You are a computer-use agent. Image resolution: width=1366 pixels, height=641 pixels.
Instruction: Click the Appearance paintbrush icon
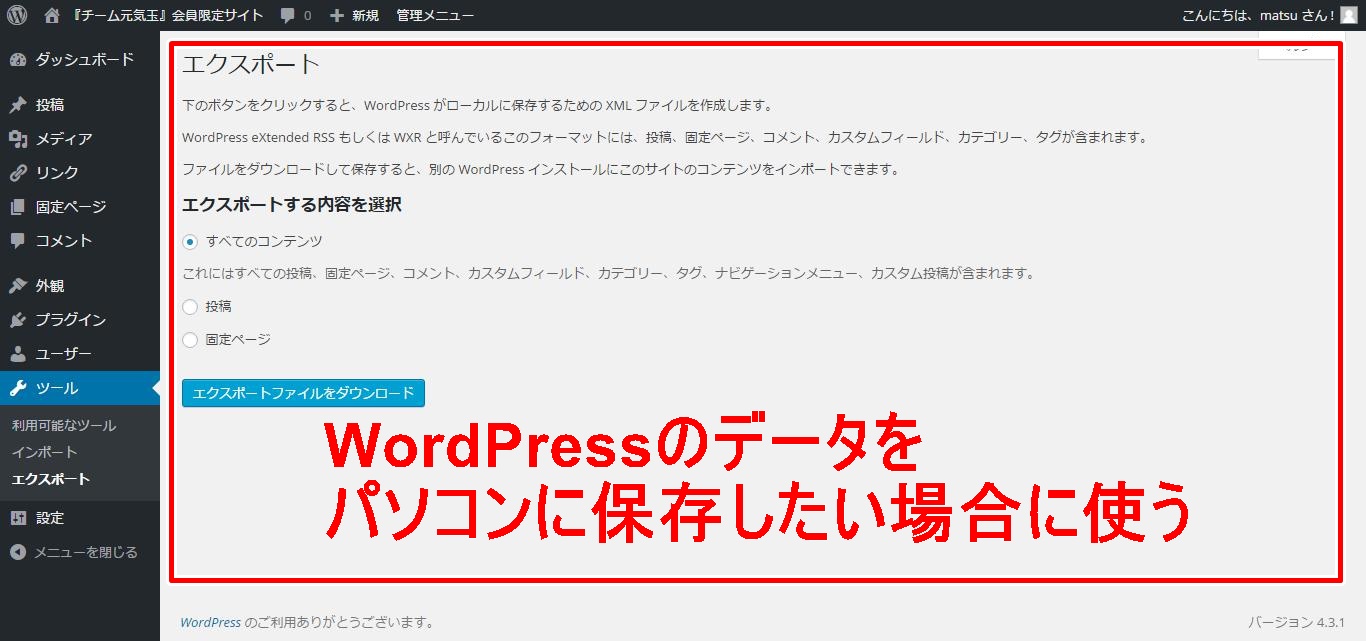(17, 286)
